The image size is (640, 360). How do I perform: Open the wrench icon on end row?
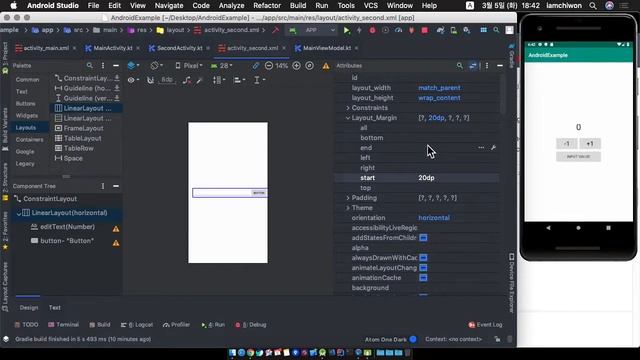pos(493,148)
